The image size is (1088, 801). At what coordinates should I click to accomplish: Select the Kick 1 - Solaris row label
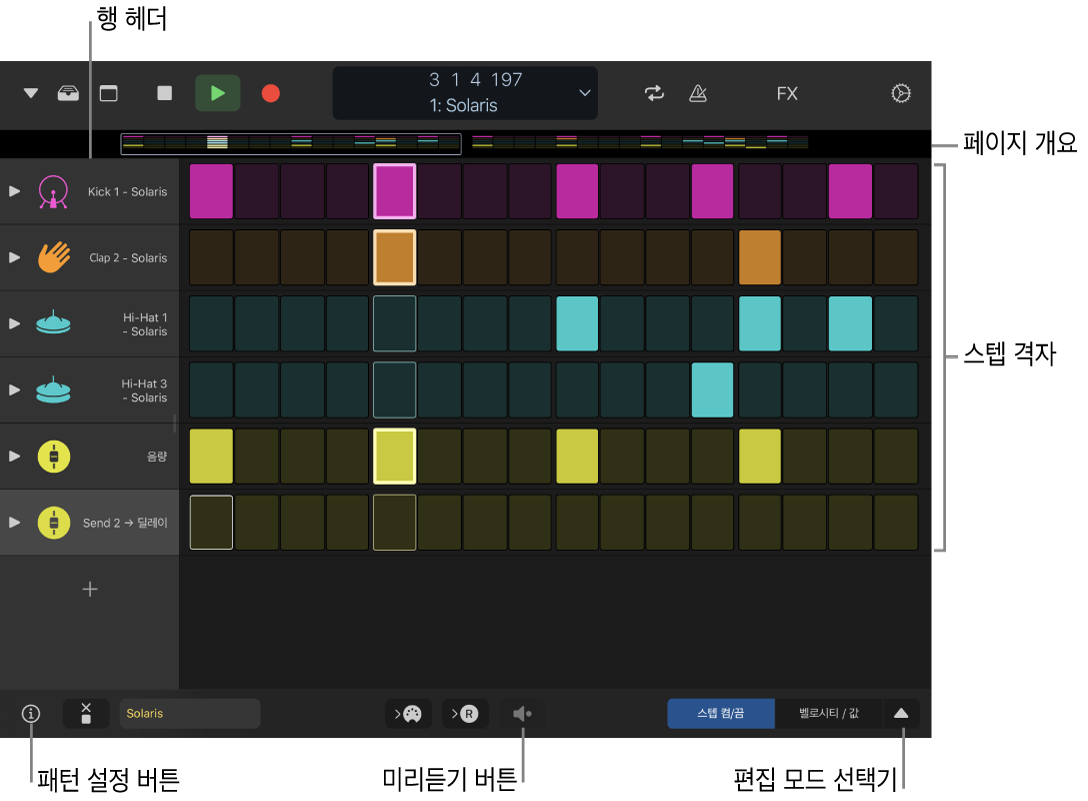click(x=127, y=192)
